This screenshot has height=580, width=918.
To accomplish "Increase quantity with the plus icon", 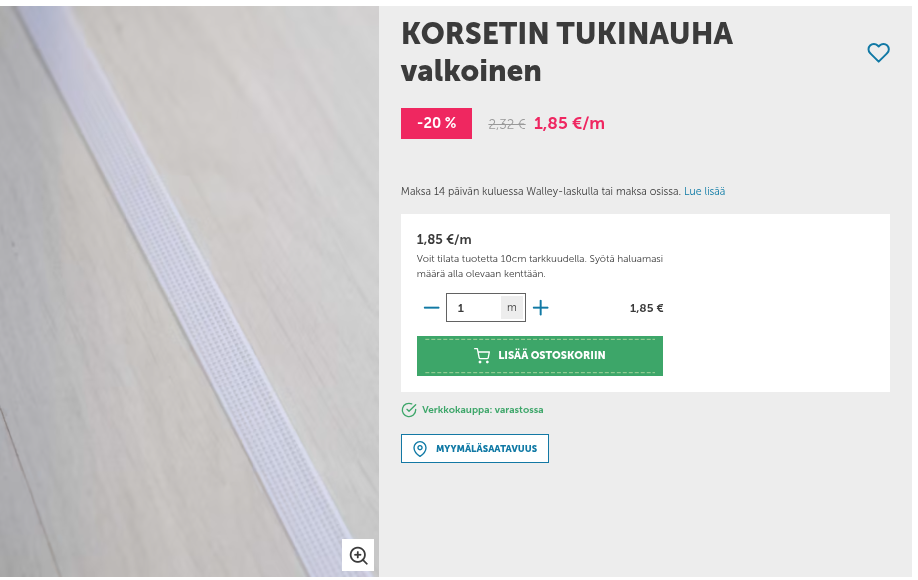I will tap(541, 308).
